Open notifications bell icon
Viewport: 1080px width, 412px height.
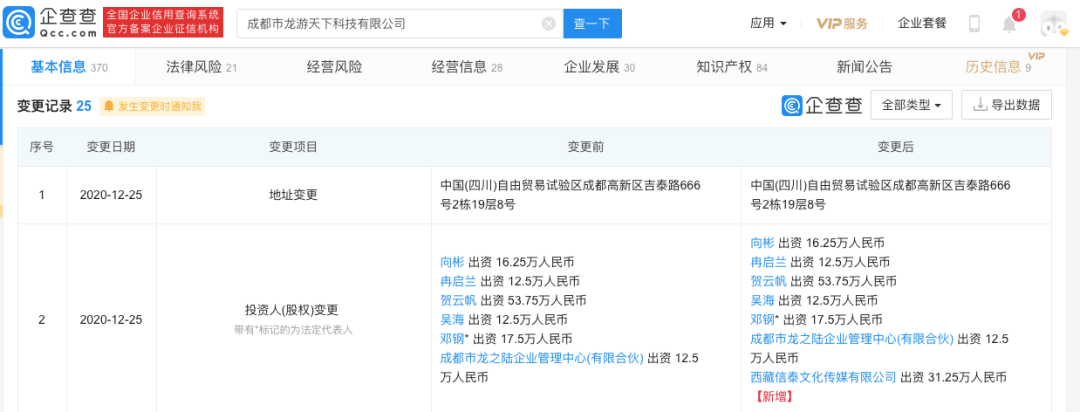(x=1009, y=24)
